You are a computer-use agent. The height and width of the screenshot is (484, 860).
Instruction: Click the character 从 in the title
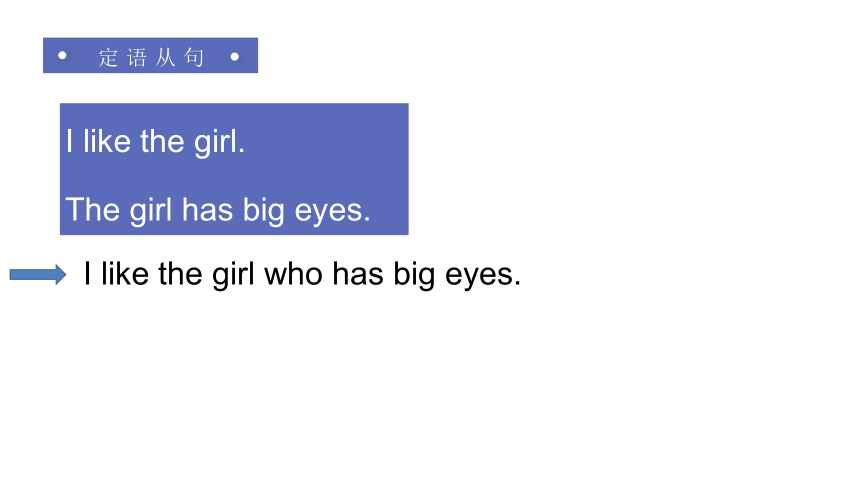(165, 57)
